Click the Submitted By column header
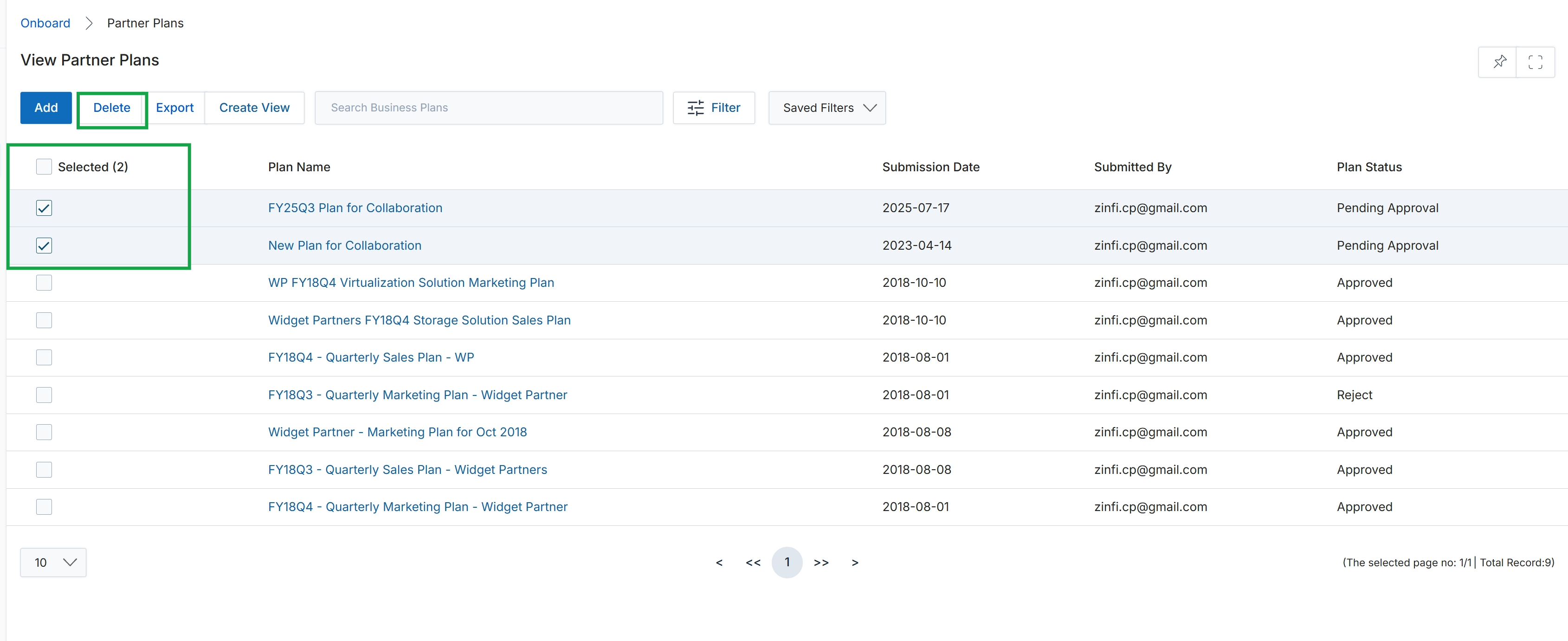The height and width of the screenshot is (641, 1568). click(1133, 167)
